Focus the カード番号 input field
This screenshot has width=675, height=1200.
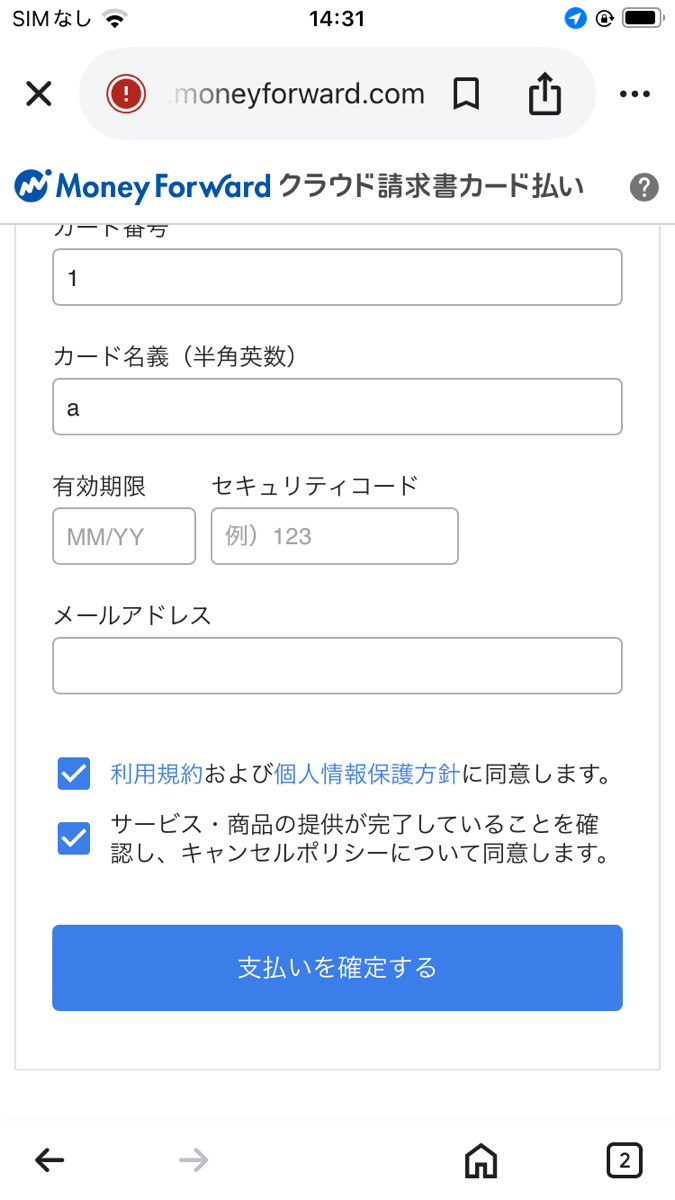337,277
